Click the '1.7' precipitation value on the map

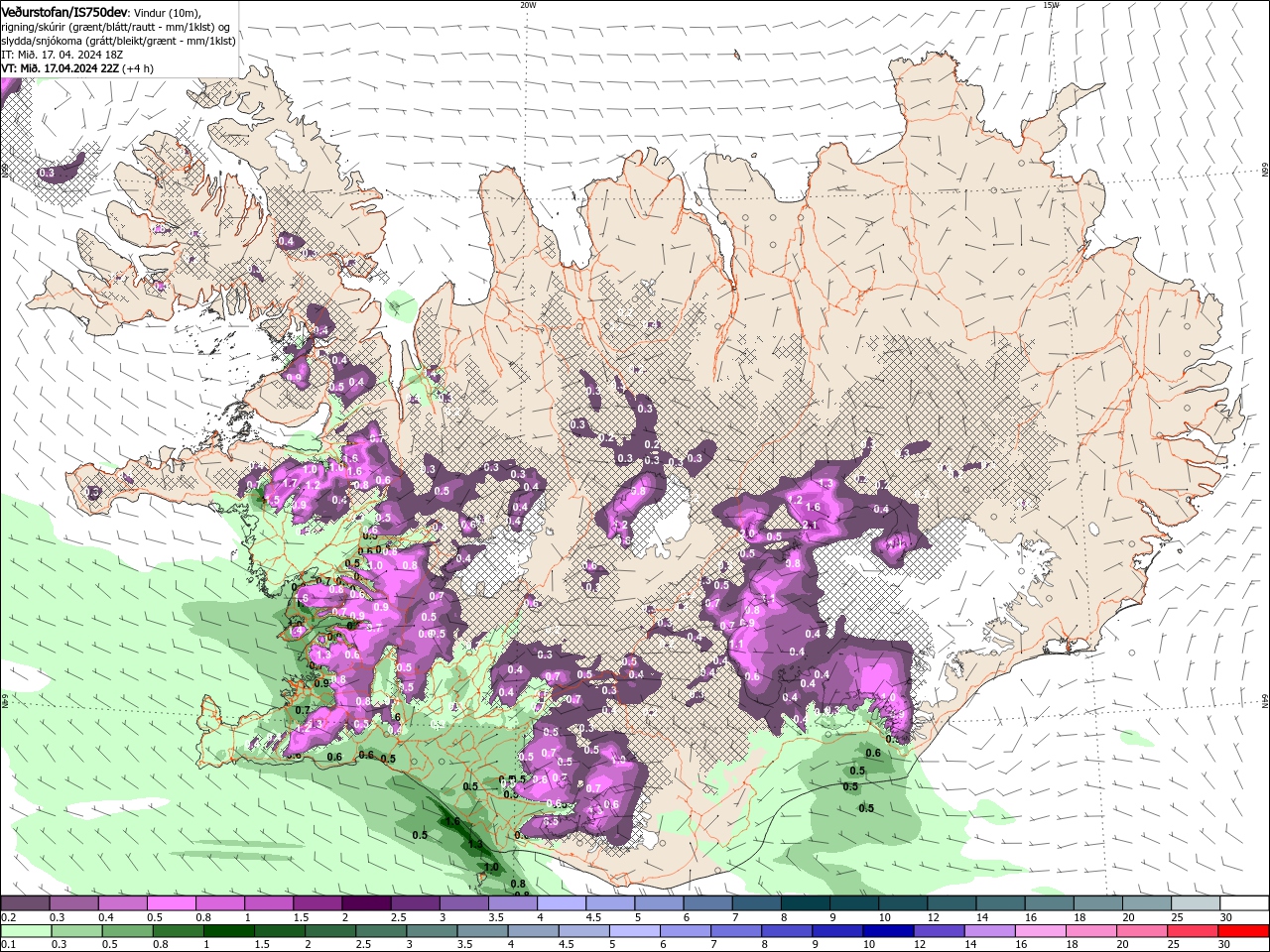291,483
